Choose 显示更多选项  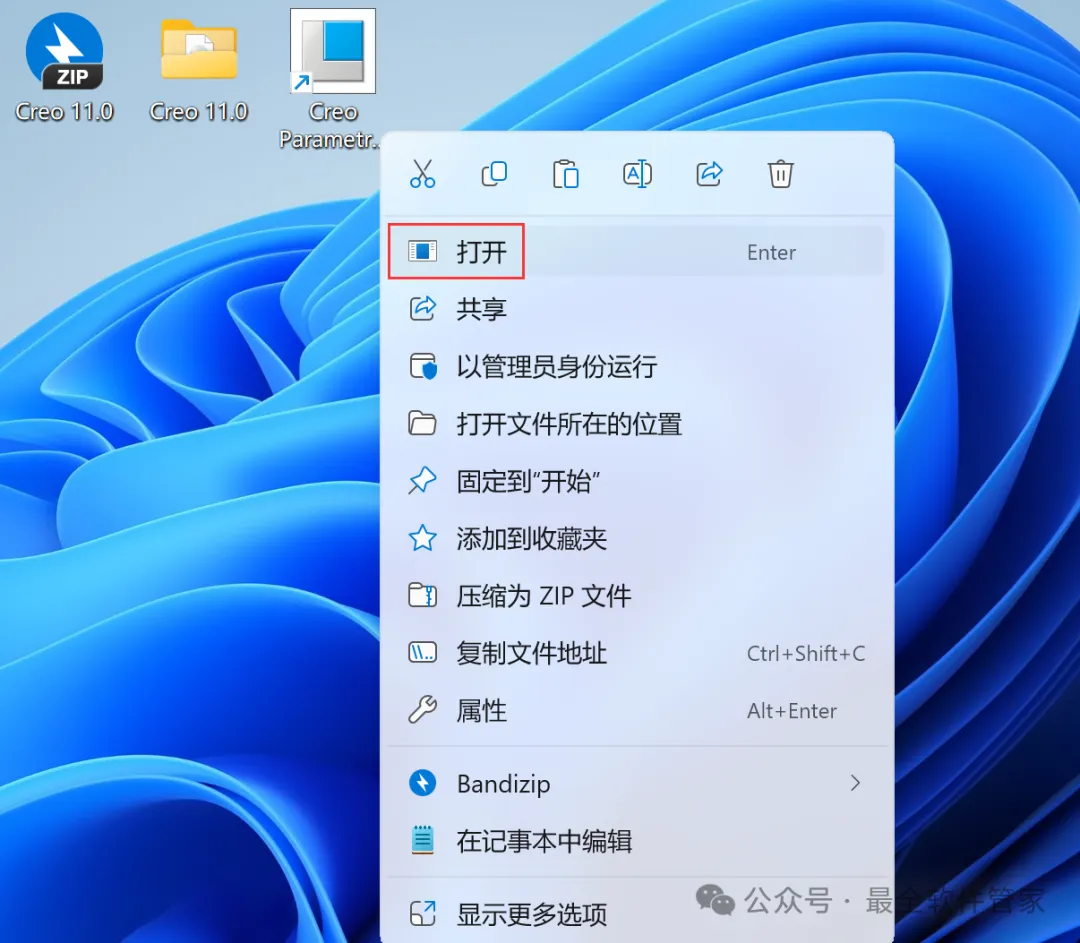(636, 914)
